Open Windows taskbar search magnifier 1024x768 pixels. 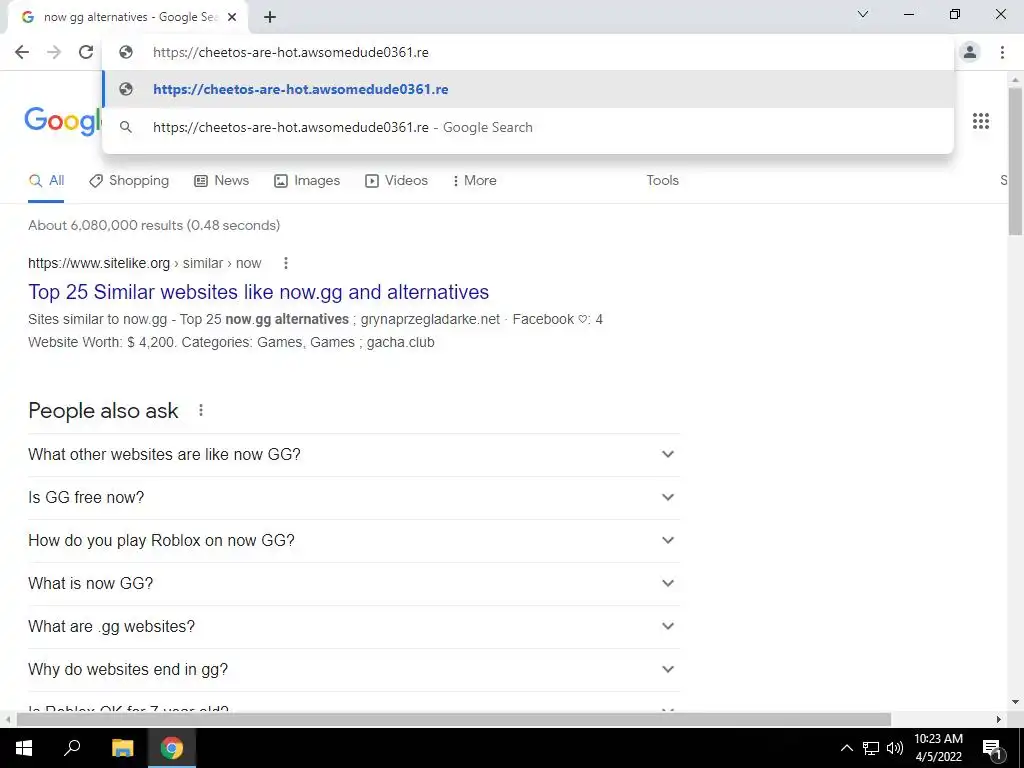click(72, 748)
